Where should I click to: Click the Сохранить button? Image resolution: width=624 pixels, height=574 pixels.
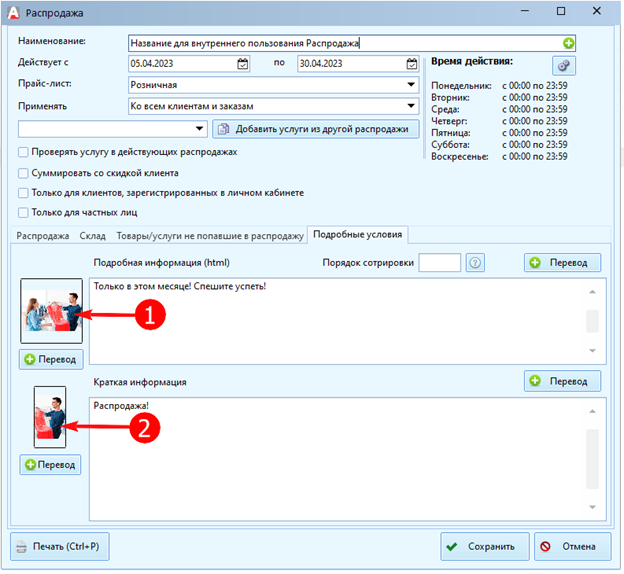tap(484, 547)
